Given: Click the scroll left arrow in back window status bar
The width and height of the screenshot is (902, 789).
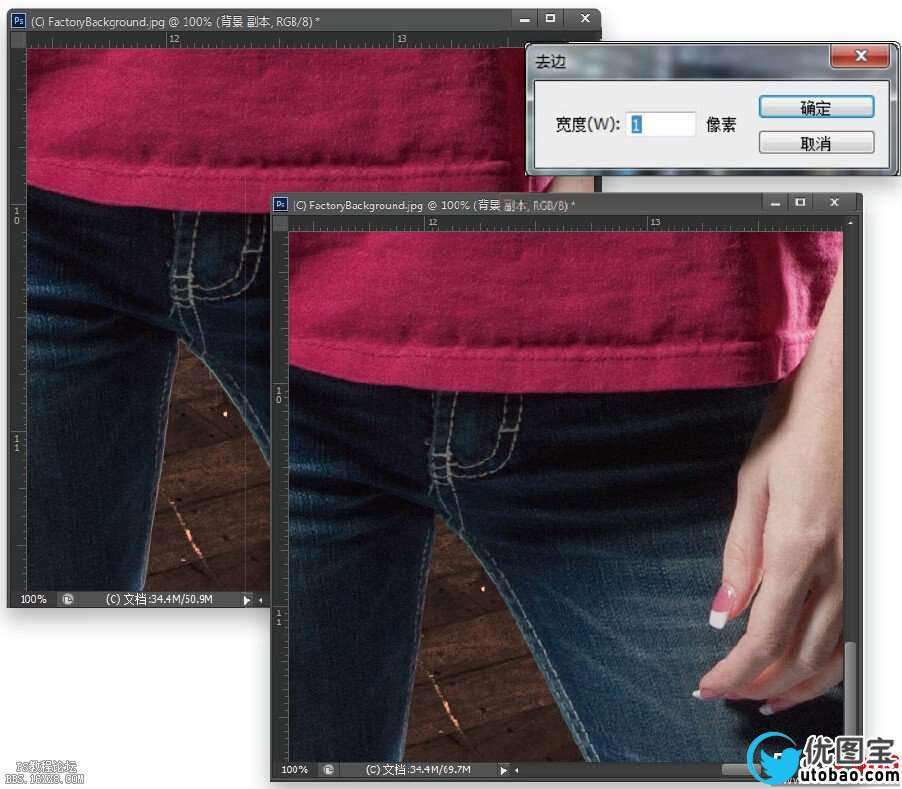Looking at the screenshot, I should [x=261, y=600].
